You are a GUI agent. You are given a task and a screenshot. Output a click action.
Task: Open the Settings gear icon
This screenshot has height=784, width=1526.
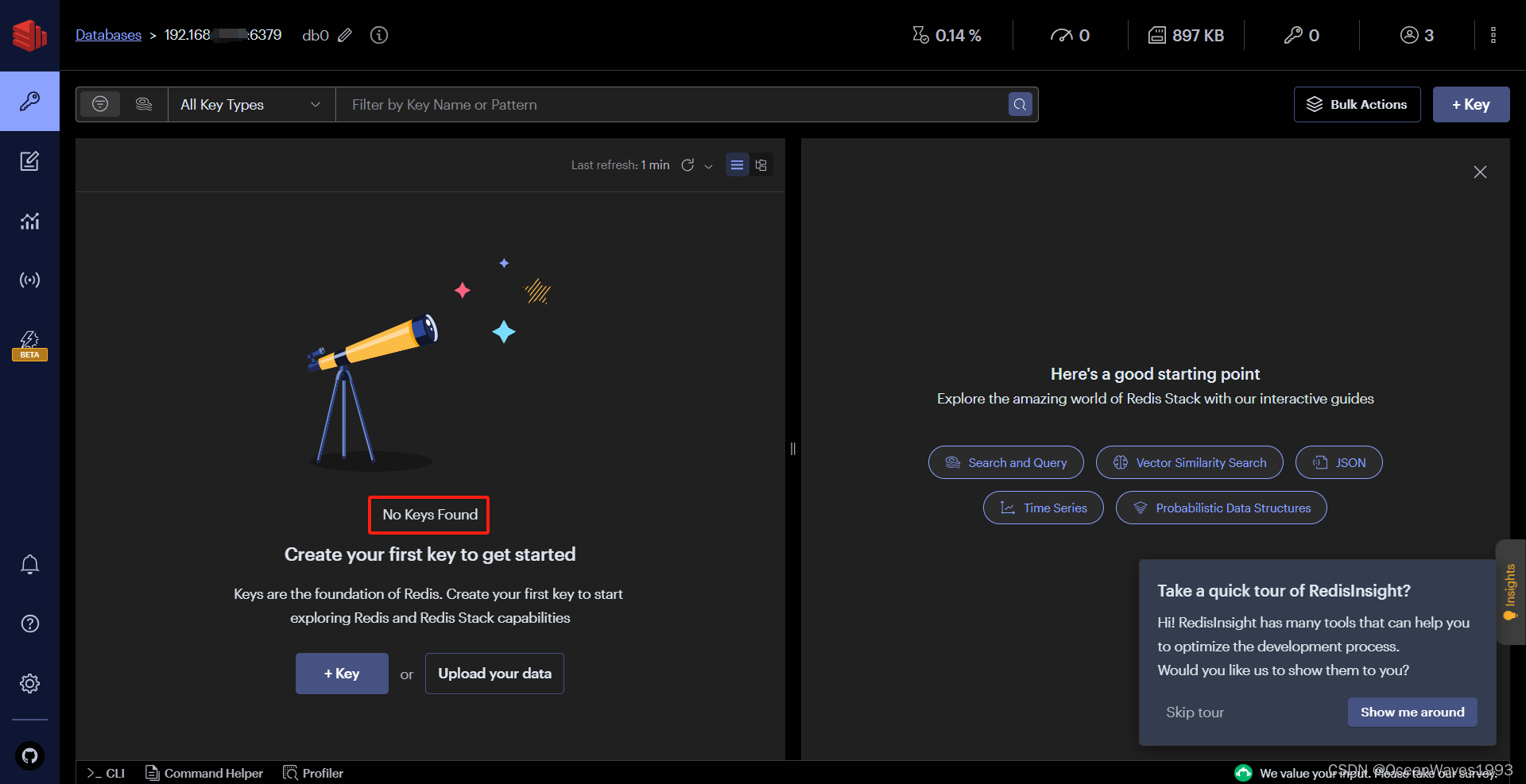[29, 683]
